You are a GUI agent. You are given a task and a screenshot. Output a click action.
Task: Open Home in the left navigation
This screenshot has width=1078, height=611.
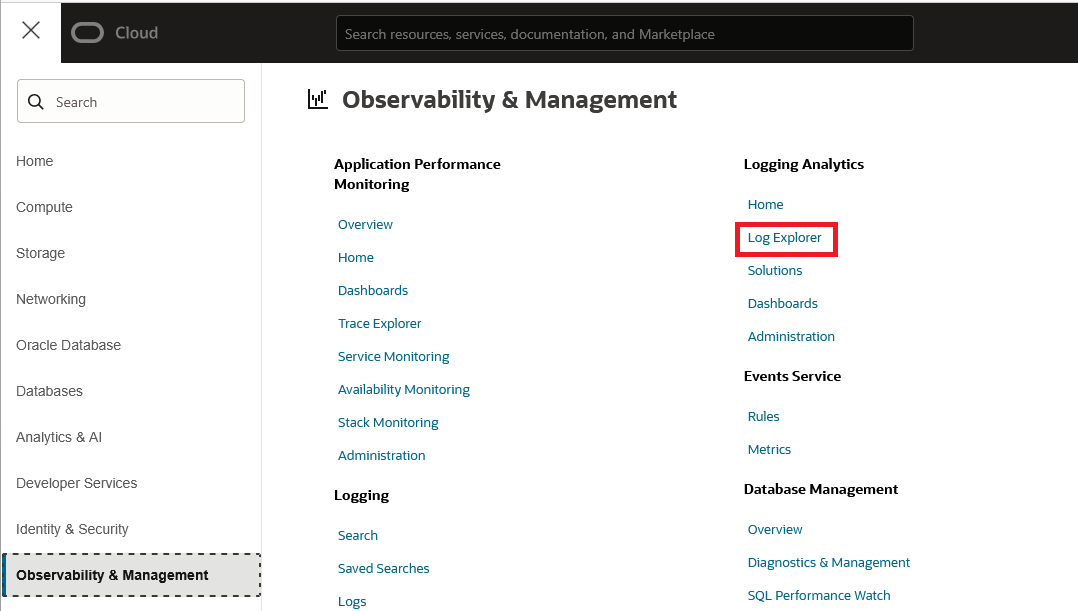(x=34, y=161)
